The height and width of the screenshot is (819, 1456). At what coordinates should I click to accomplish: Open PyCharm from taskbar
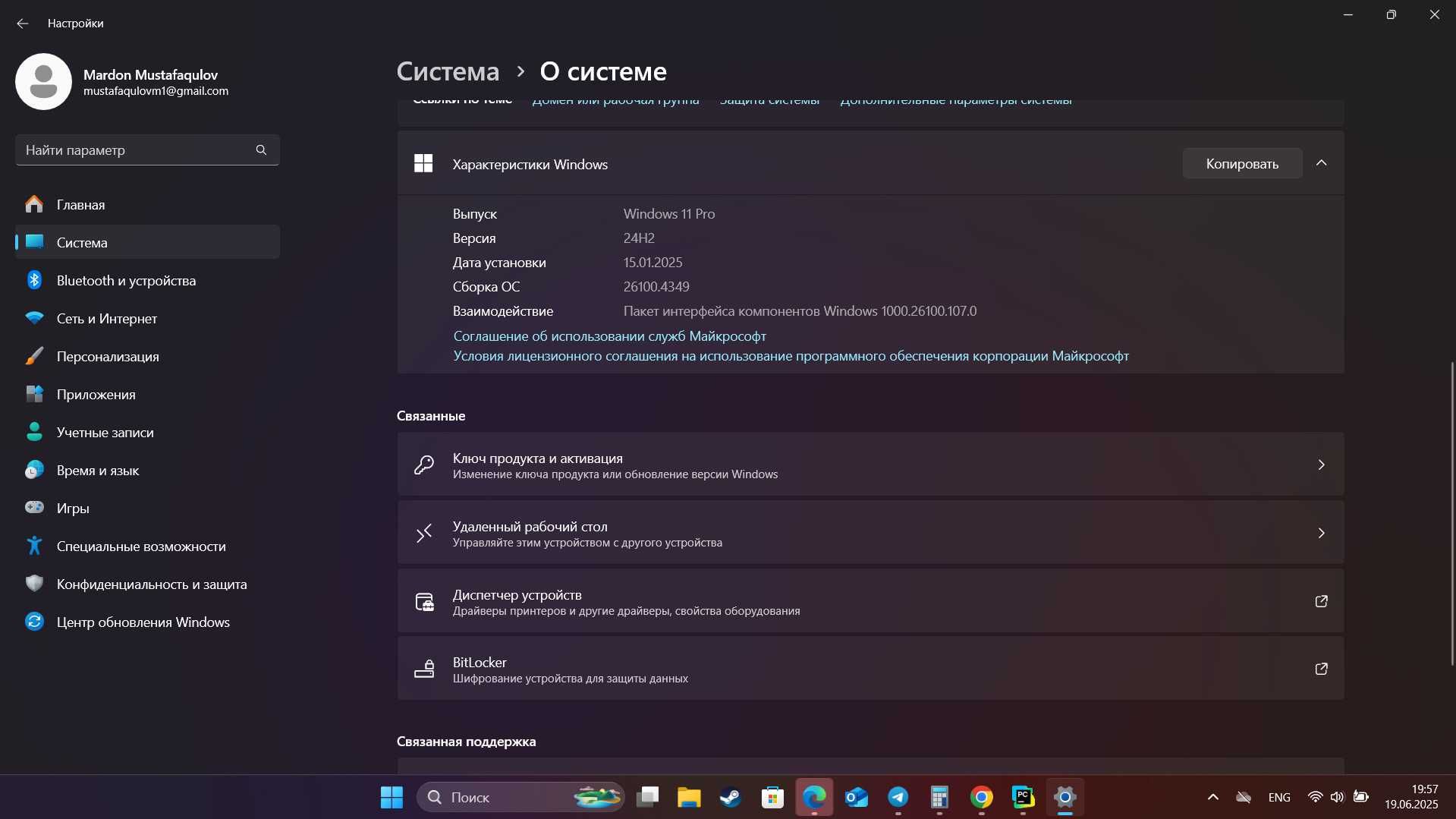[1023, 797]
